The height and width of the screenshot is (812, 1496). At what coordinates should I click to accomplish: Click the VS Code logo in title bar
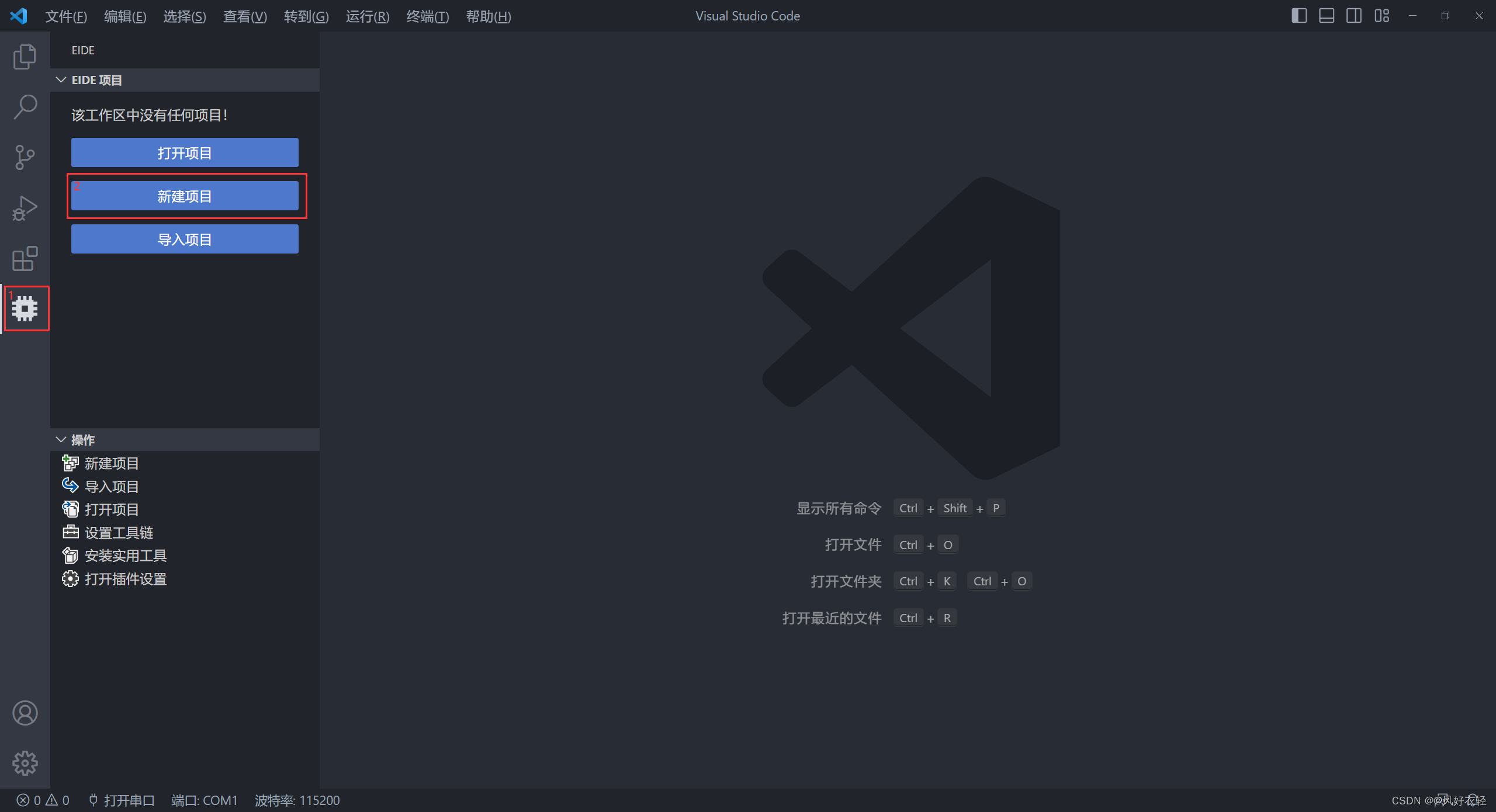[x=19, y=16]
